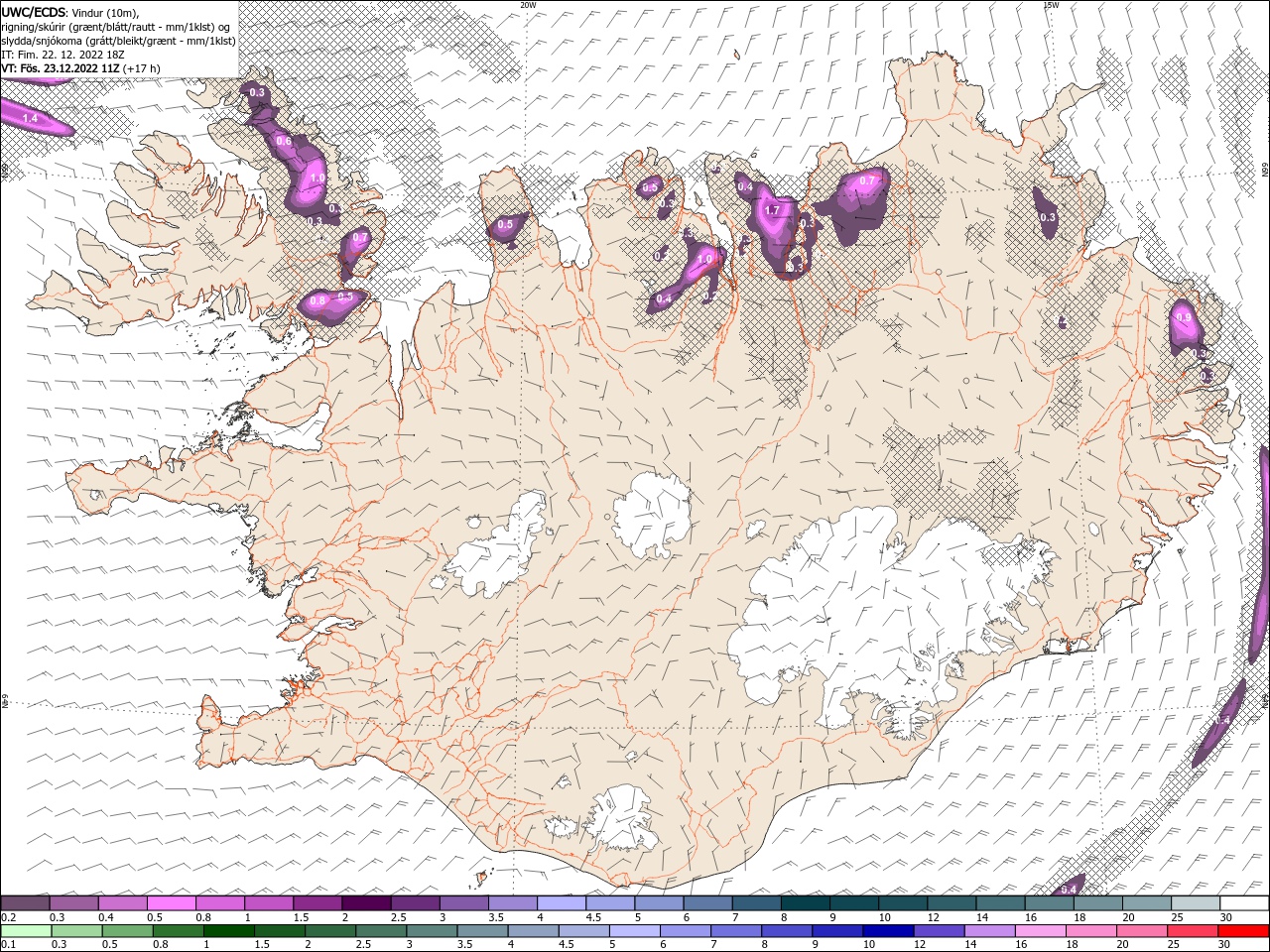The height and width of the screenshot is (952, 1270).
Task: Pick the red lower legend swatch at 30
Action: coord(1245,931)
